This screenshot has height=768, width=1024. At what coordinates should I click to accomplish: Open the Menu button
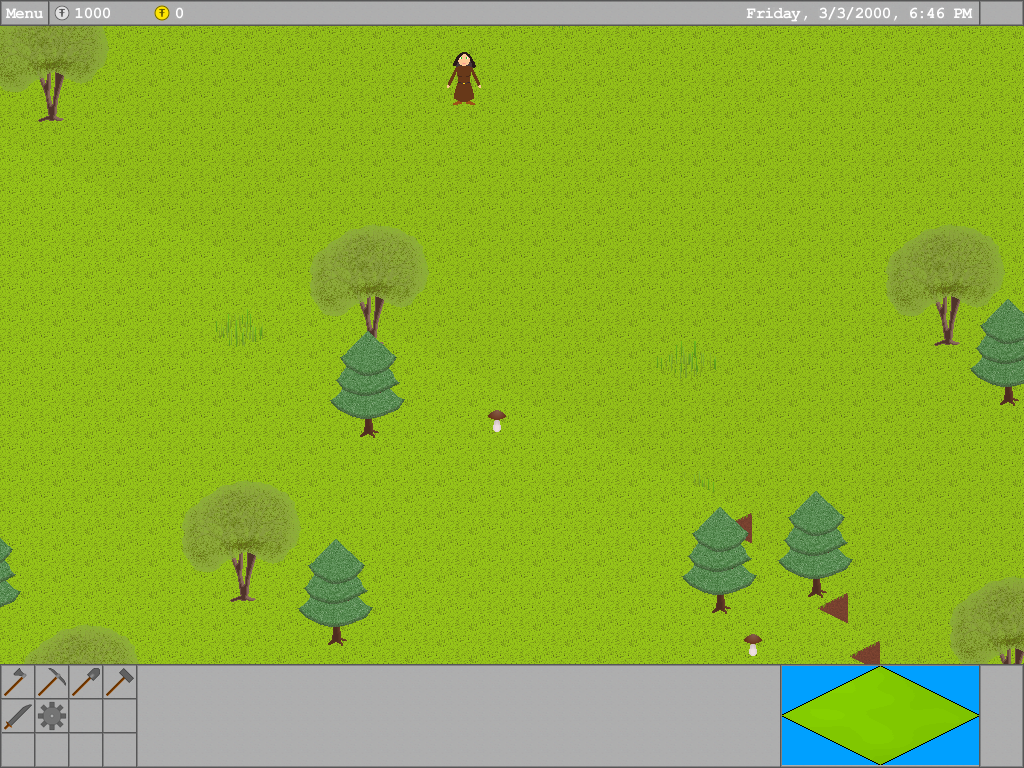[x=24, y=13]
